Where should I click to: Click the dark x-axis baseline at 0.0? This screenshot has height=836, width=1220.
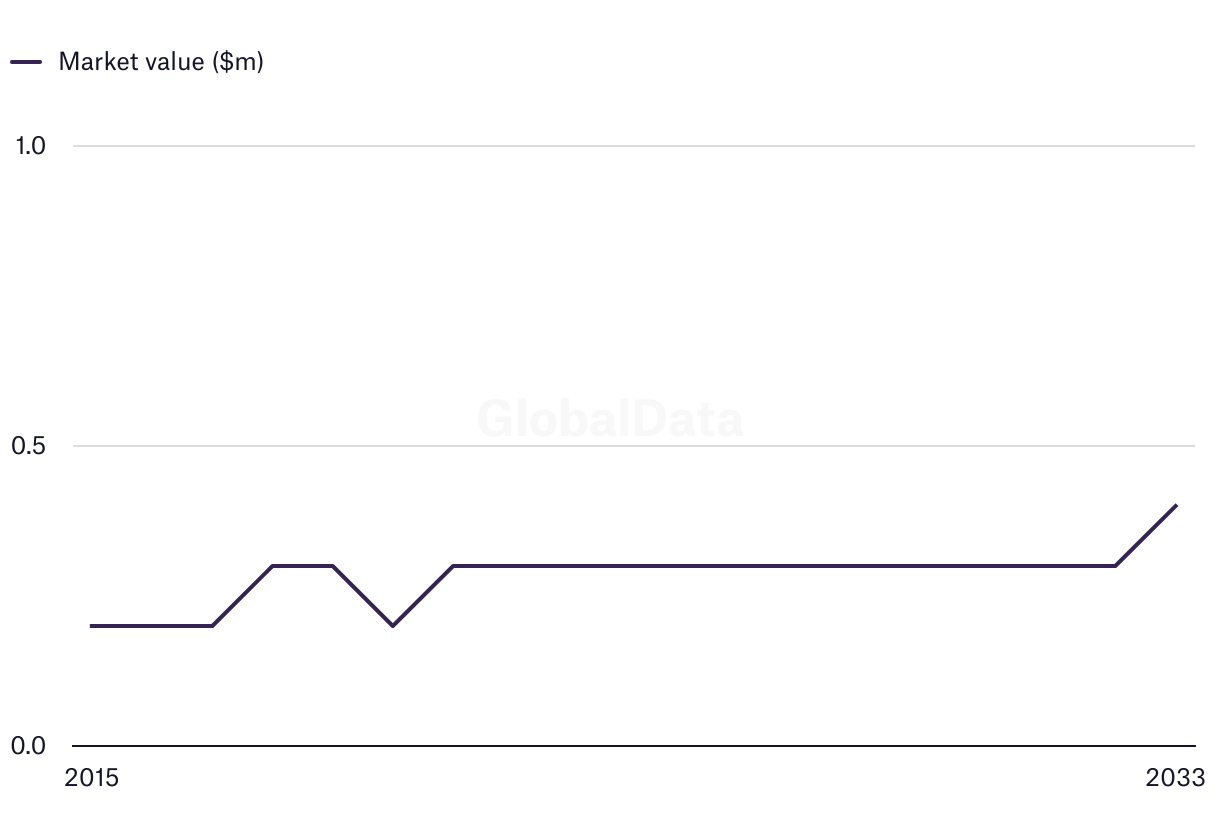pyautogui.click(x=634, y=746)
